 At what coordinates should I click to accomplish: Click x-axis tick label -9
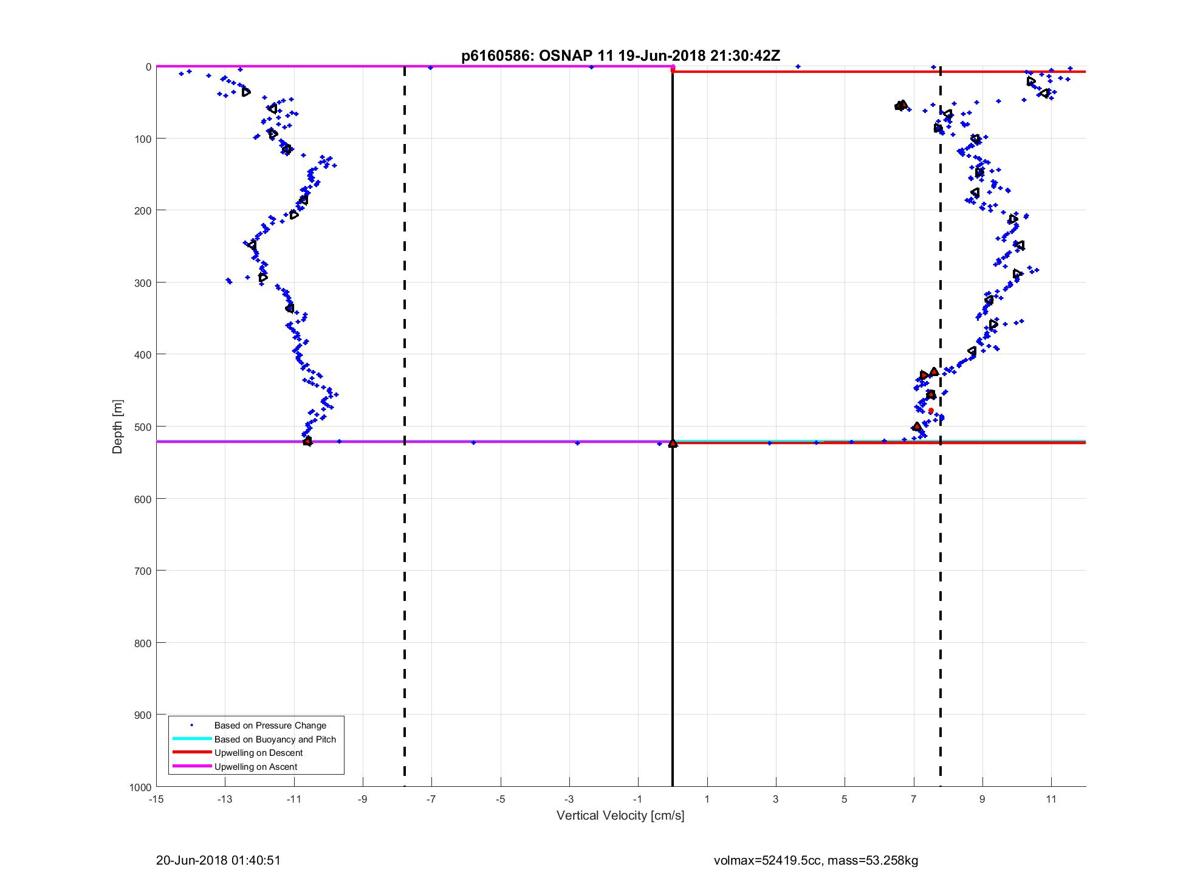363,800
